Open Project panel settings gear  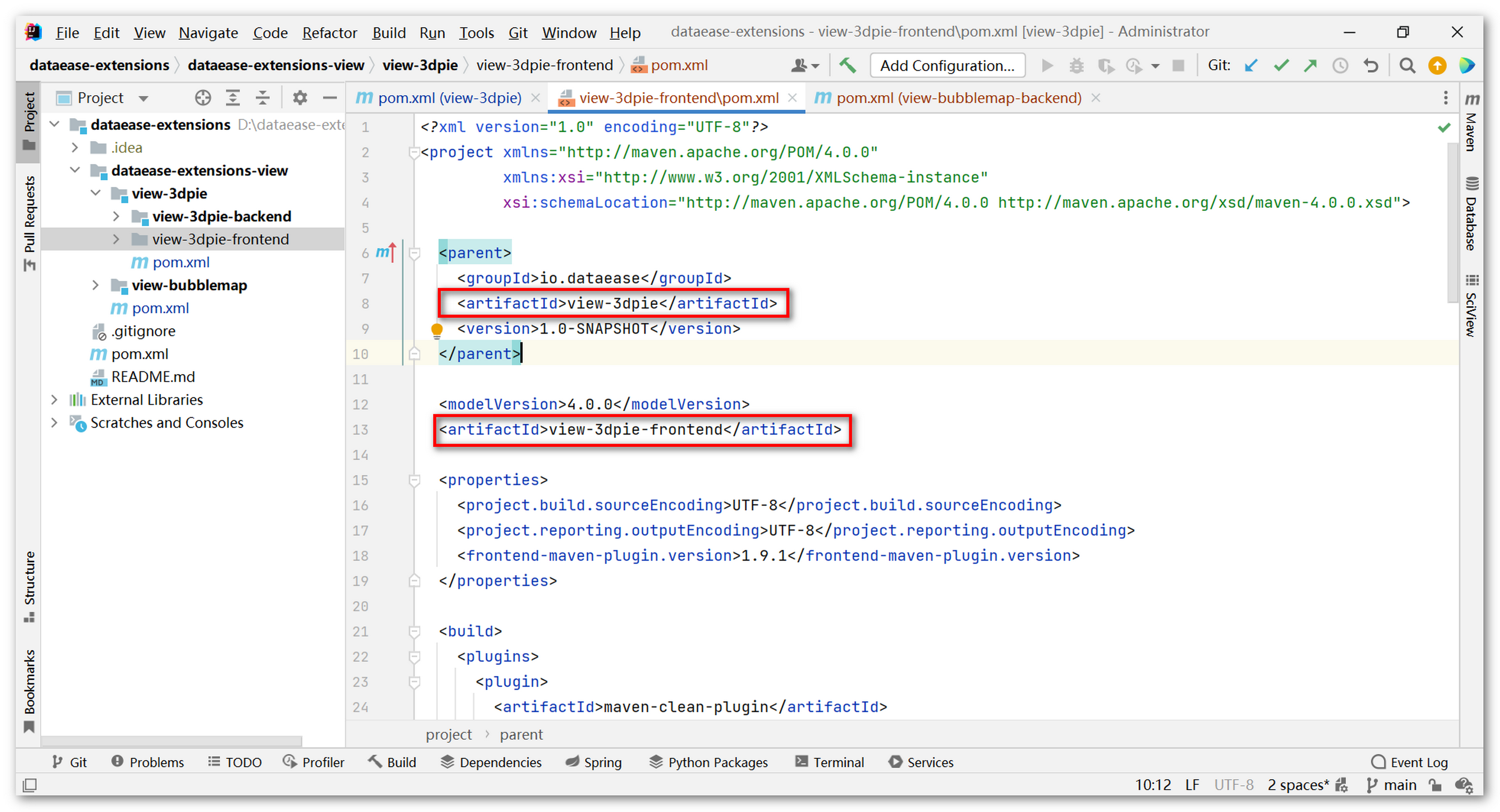click(x=299, y=98)
